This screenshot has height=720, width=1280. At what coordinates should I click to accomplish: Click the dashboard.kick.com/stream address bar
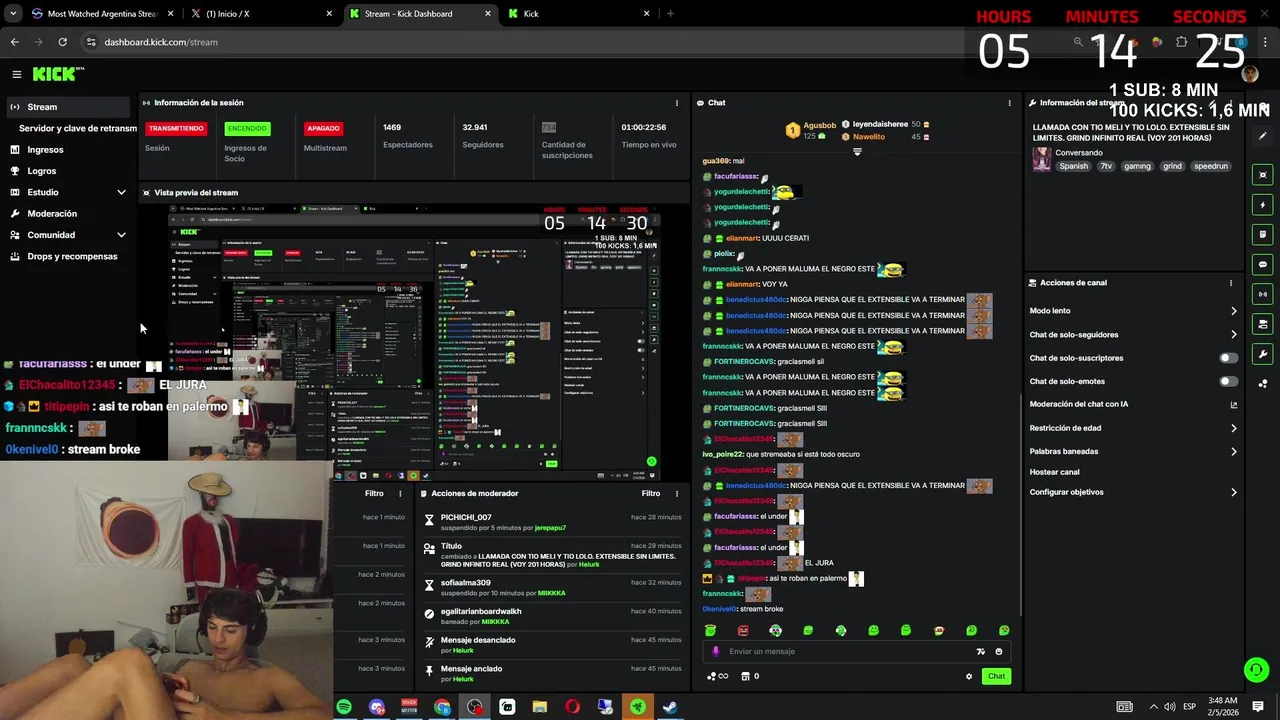coord(160,42)
